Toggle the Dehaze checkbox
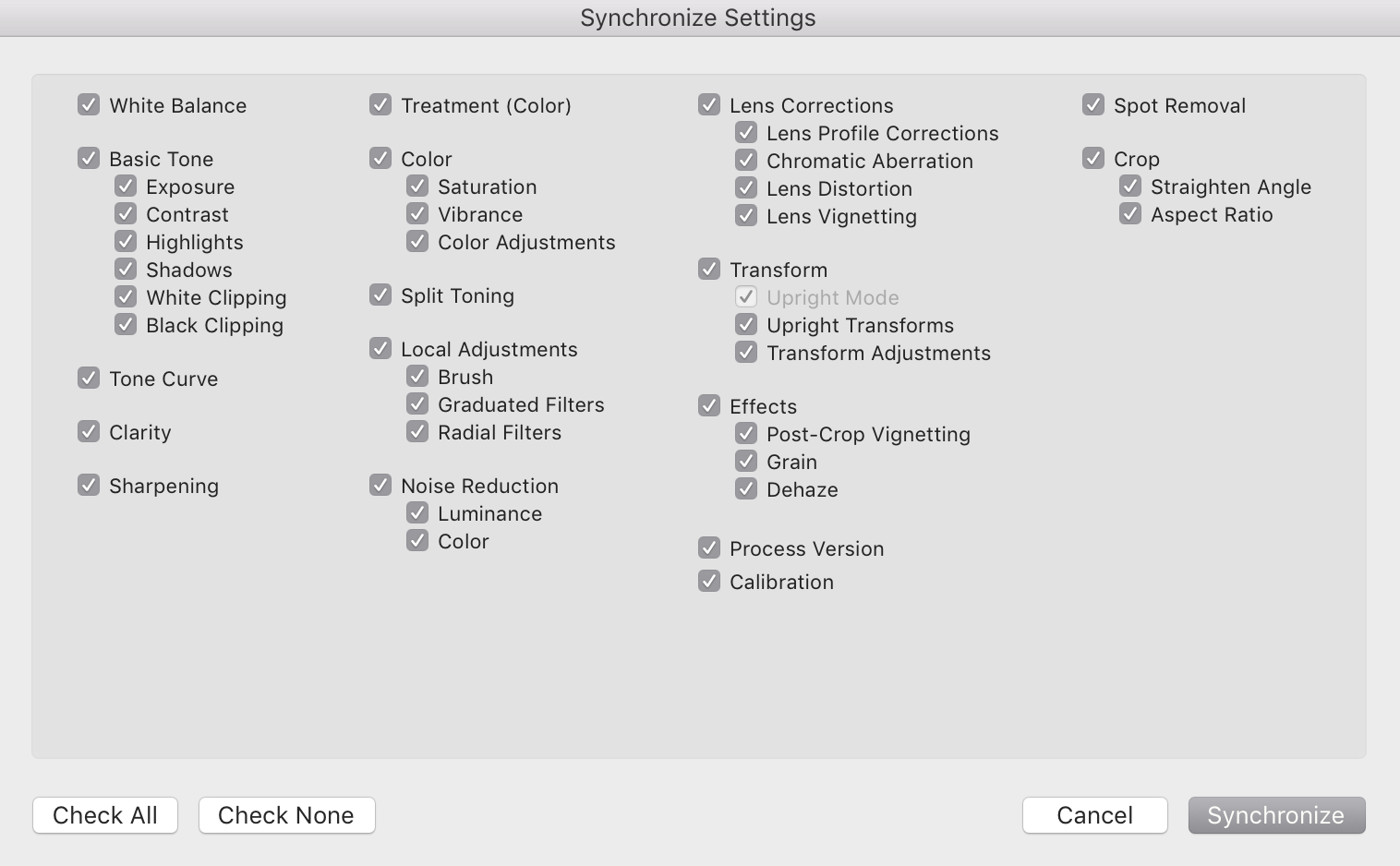1400x866 pixels. click(746, 488)
